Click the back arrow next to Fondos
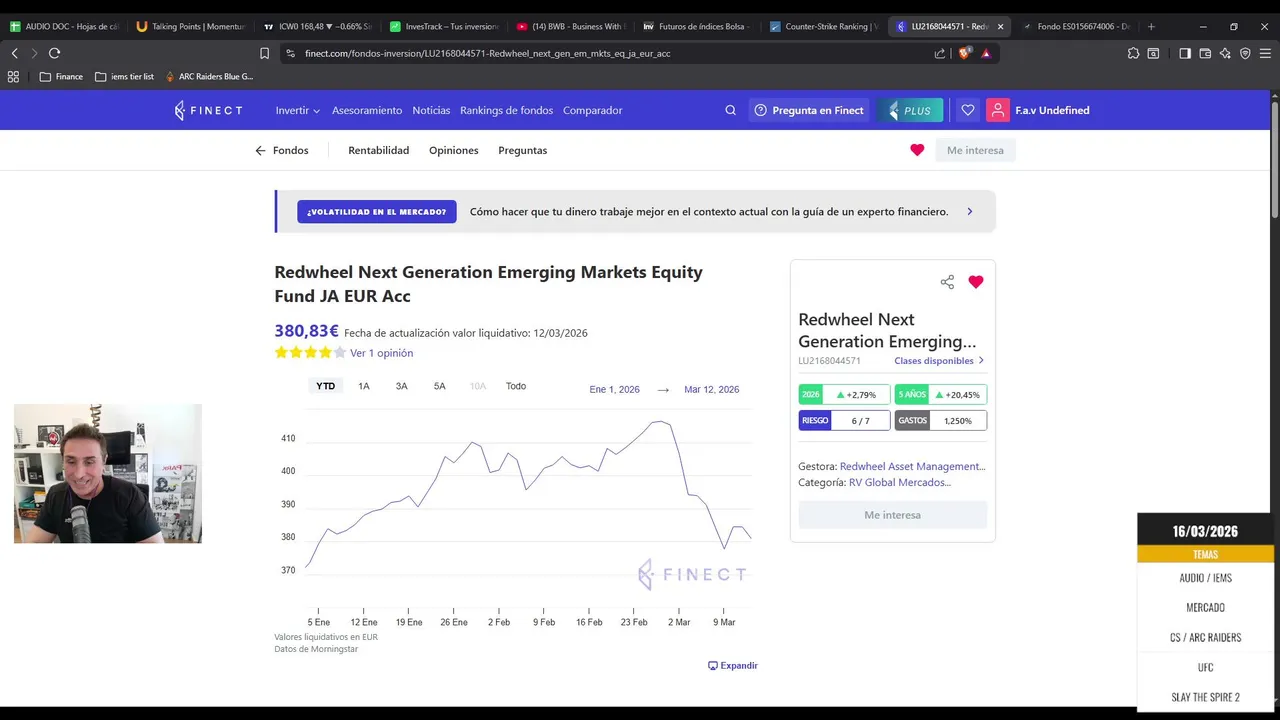Image resolution: width=1280 pixels, height=720 pixels. (x=260, y=151)
